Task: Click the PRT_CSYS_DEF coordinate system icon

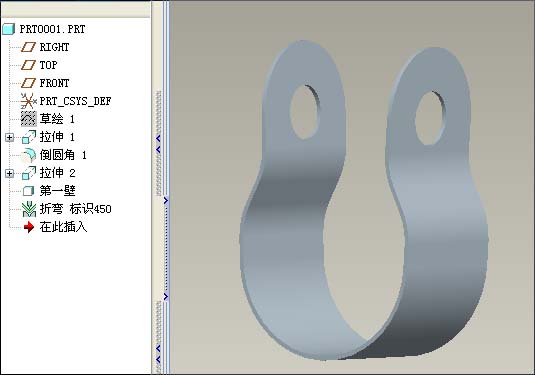Action: 29,101
